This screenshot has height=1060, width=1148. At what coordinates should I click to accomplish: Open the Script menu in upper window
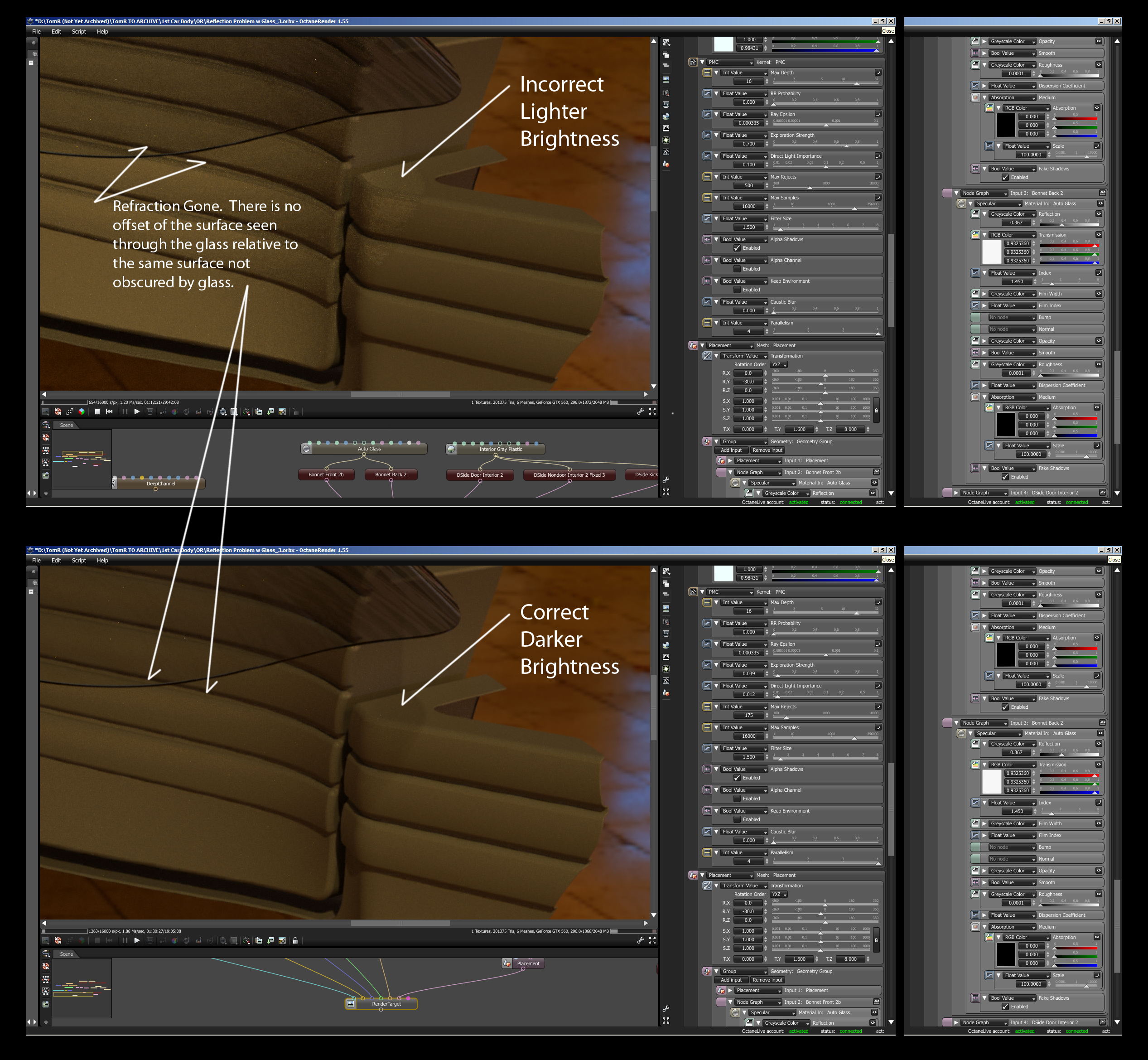pos(78,32)
